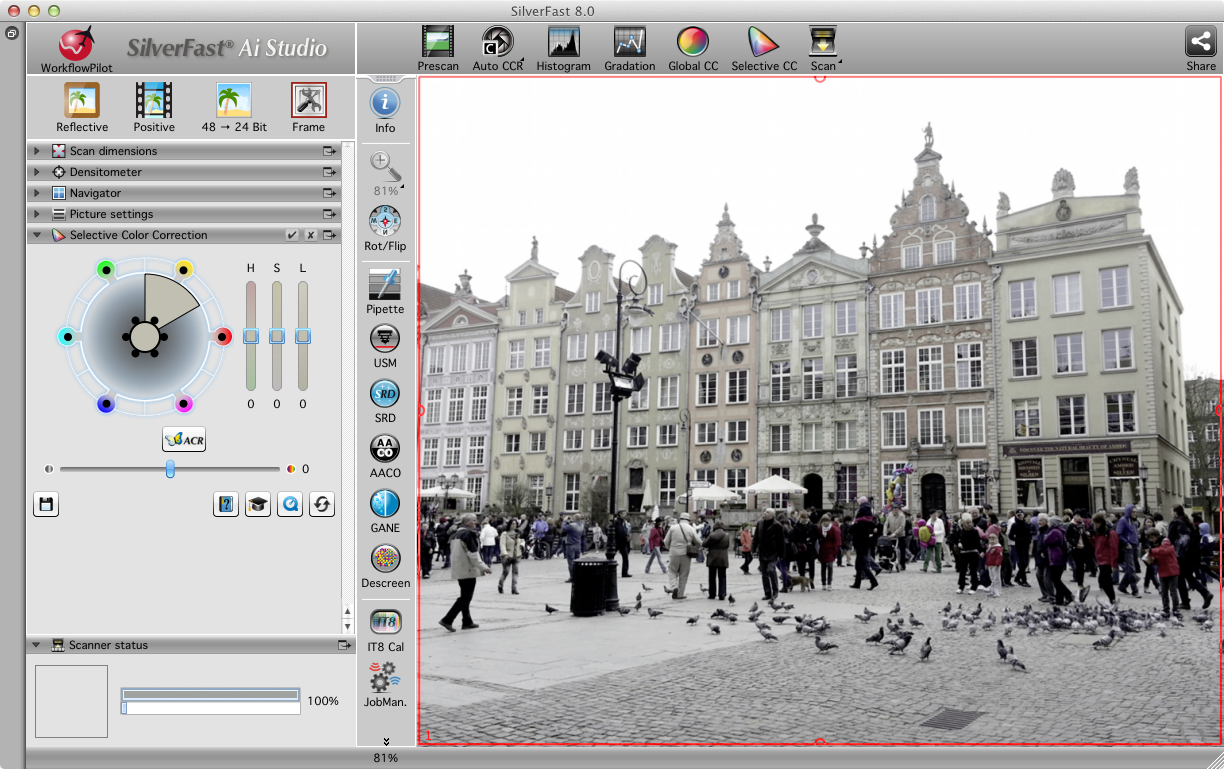Click the Prescan toolbar item
The height and width of the screenshot is (769, 1224).
click(438, 43)
